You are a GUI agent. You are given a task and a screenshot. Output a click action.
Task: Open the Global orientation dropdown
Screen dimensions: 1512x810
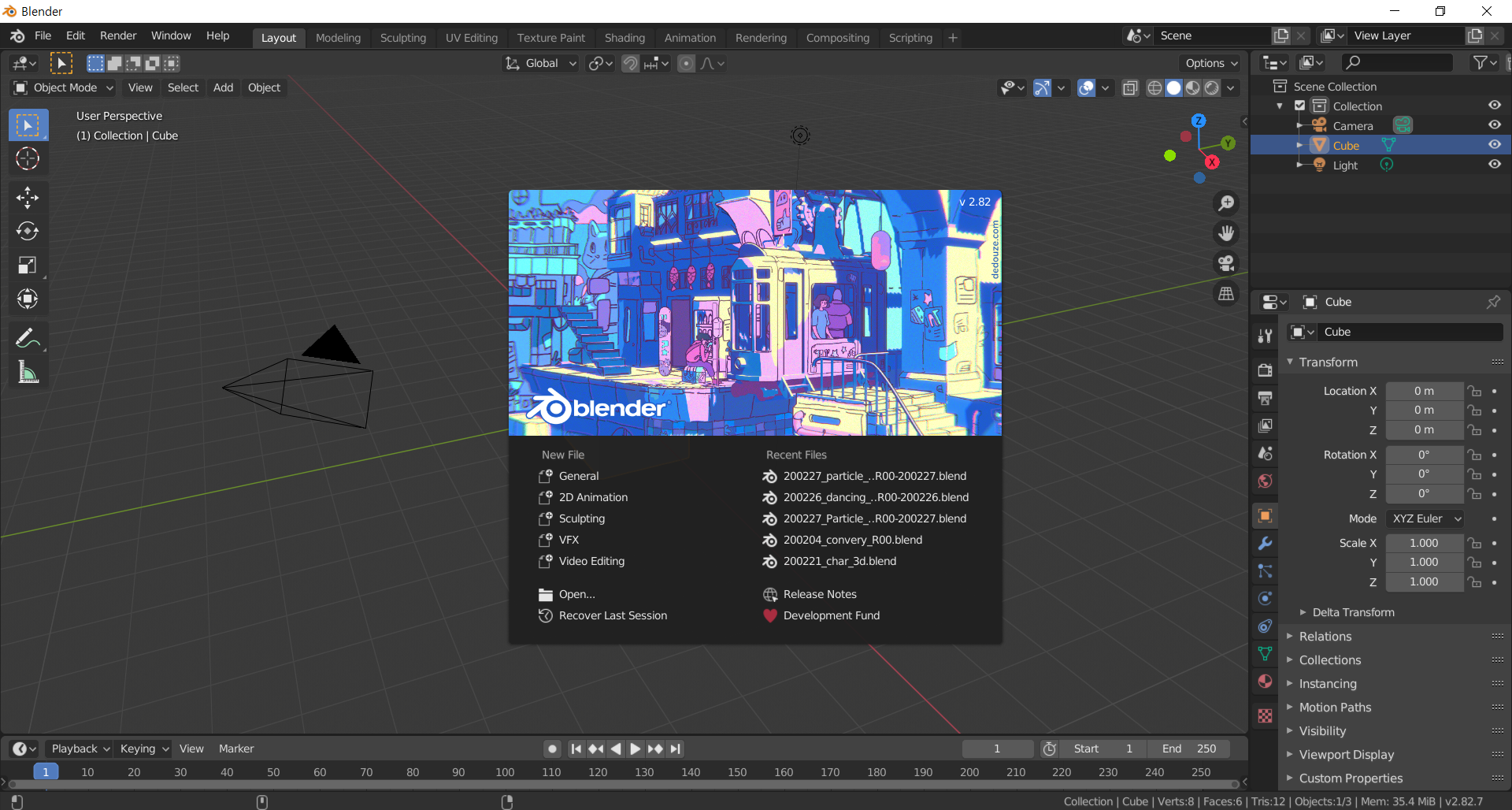(x=542, y=63)
